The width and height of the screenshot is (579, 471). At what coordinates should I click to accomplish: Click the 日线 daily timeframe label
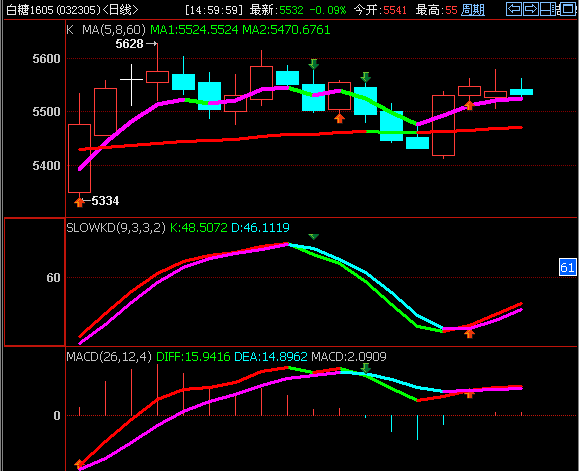click(x=120, y=10)
